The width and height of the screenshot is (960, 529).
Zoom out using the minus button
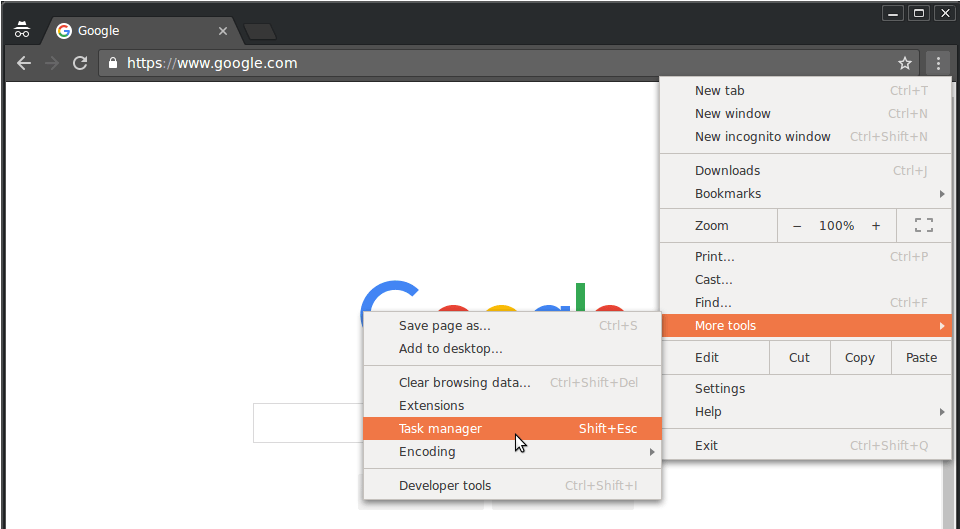click(797, 226)
